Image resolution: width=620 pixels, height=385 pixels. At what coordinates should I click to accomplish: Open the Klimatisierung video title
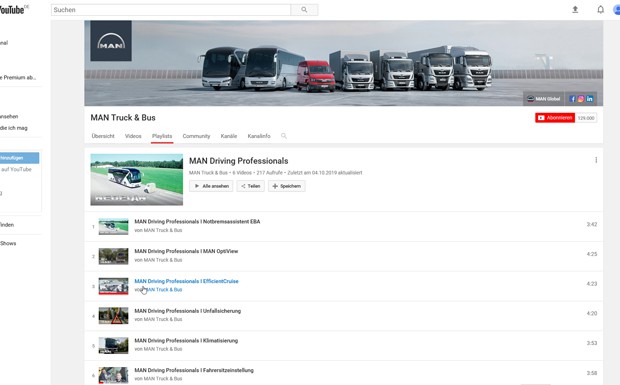(186, 340)
